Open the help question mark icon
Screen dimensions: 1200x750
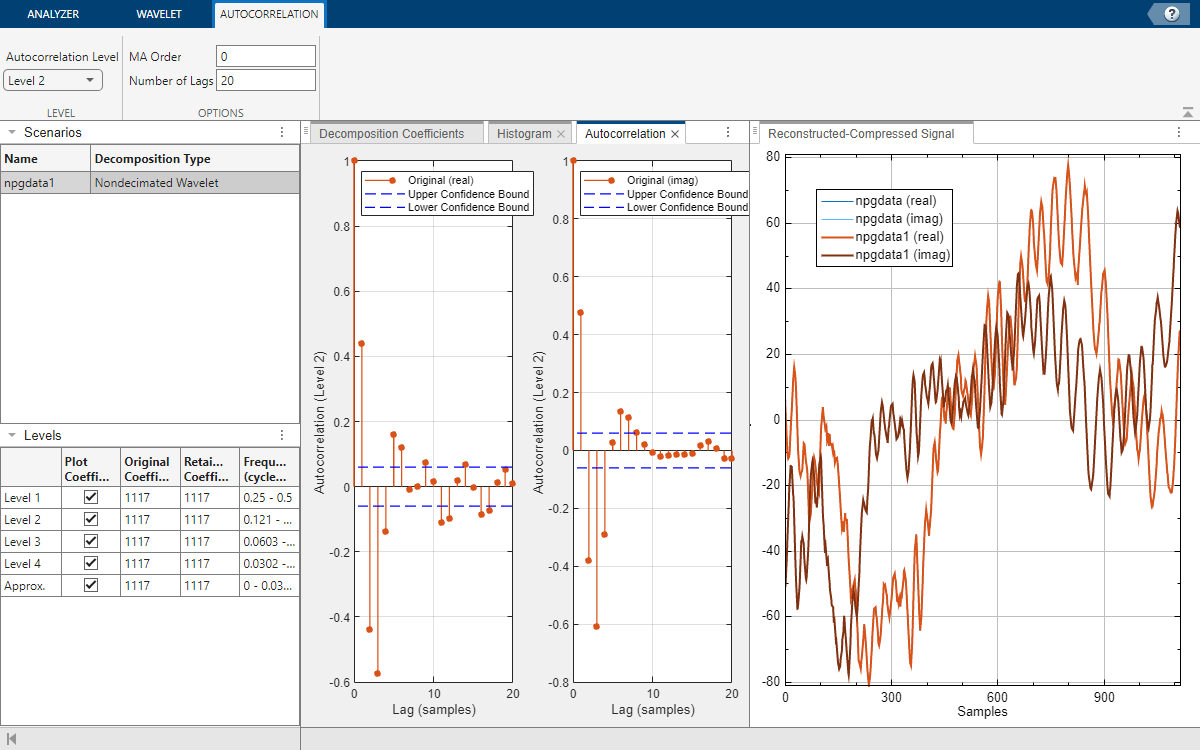(1171, 14)
